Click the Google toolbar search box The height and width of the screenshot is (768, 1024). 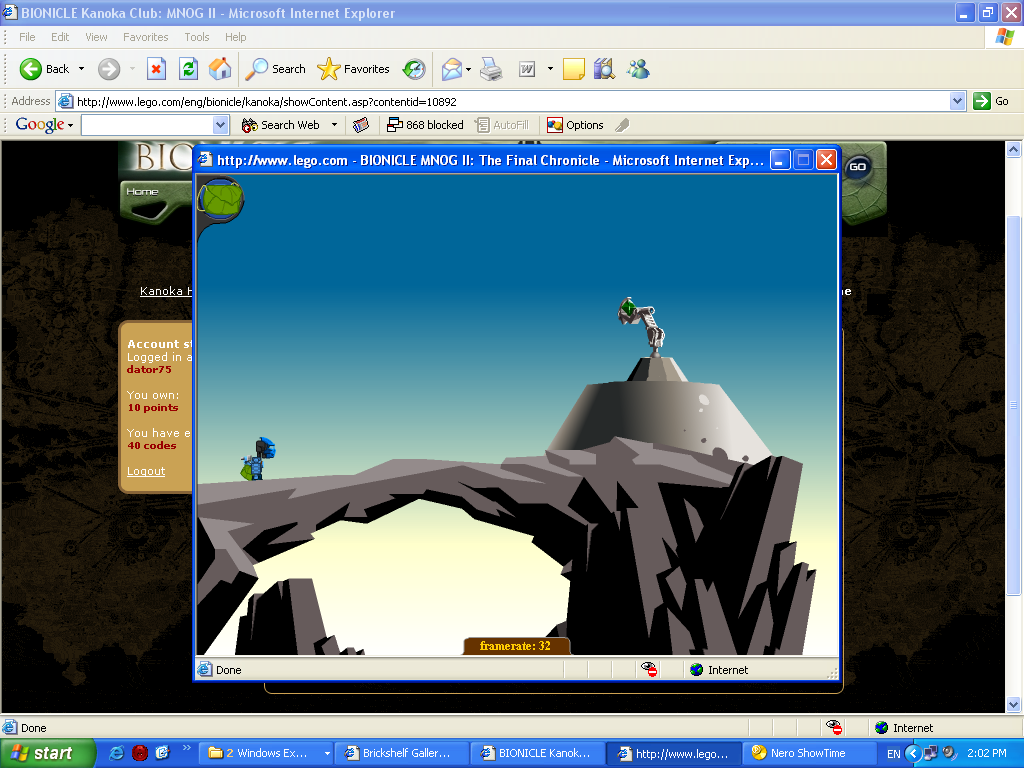147,125
